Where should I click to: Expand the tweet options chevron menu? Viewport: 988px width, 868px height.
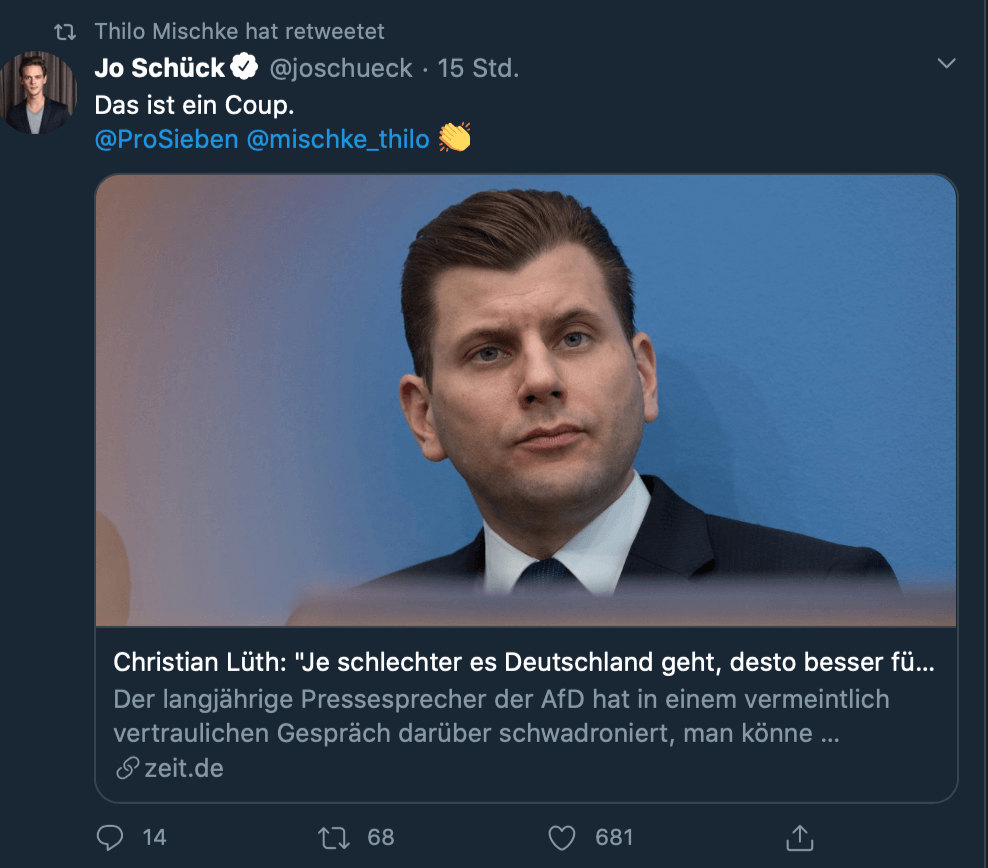tap(945, 64)
